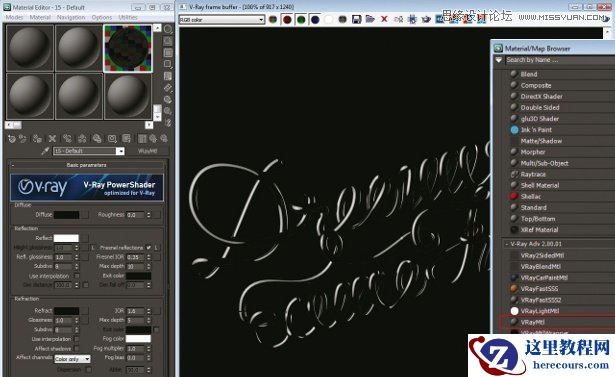
Task: Click the white Reflect color swatch
Action: pos(66,238)
